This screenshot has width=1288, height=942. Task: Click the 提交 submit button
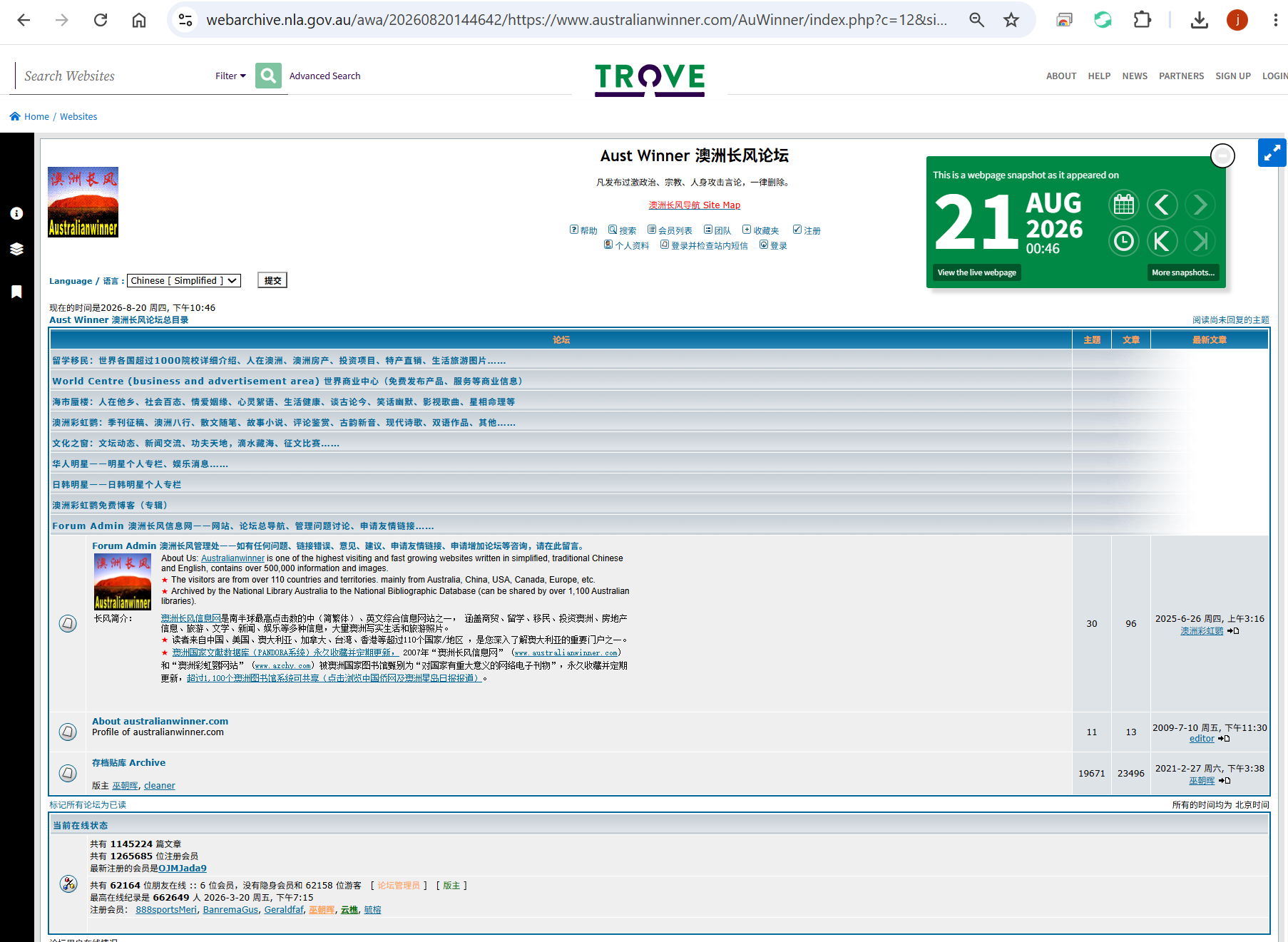pos(272,280)
